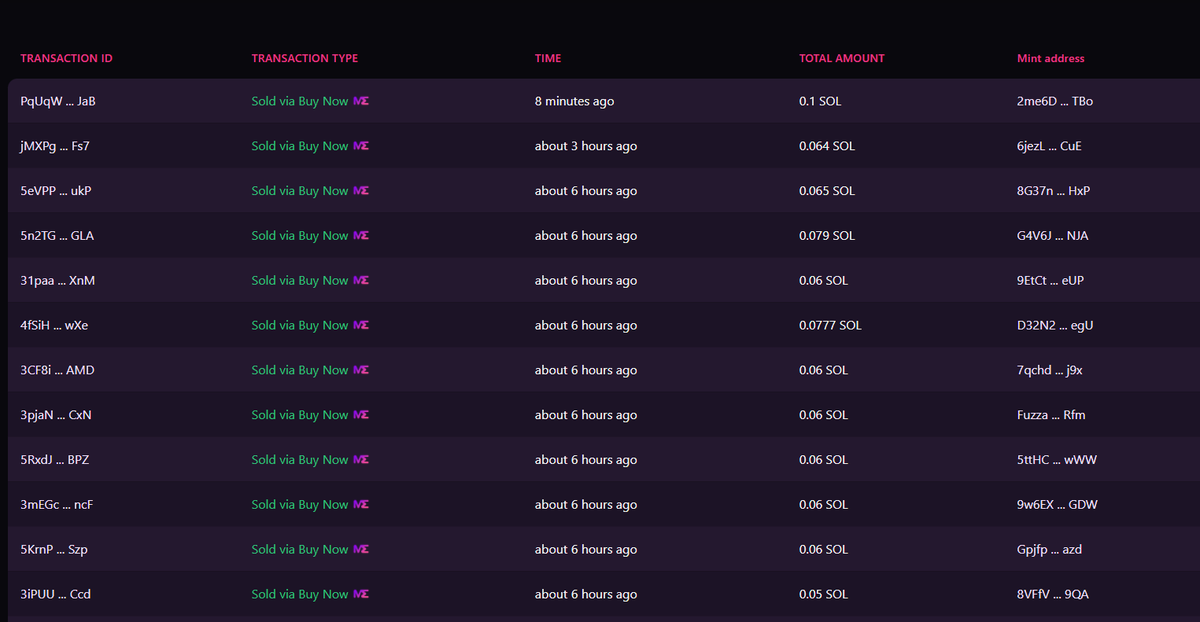Select the 0.065 SOL amount
This screenshot has height=622, width=1200.
coord(827,191)
